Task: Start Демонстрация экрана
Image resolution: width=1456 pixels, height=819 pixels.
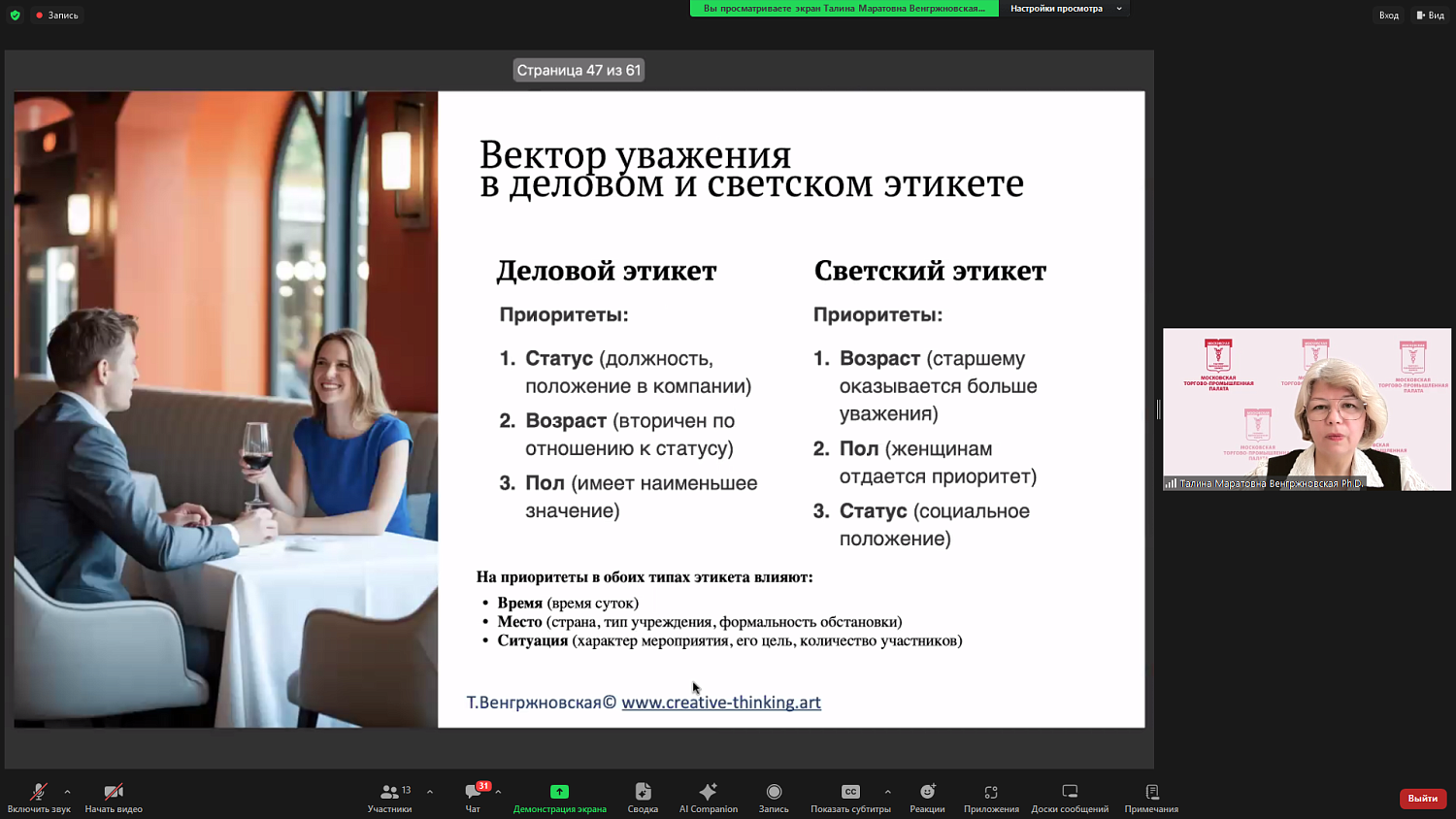Action: pyautogui.click(x=559, y=796)
